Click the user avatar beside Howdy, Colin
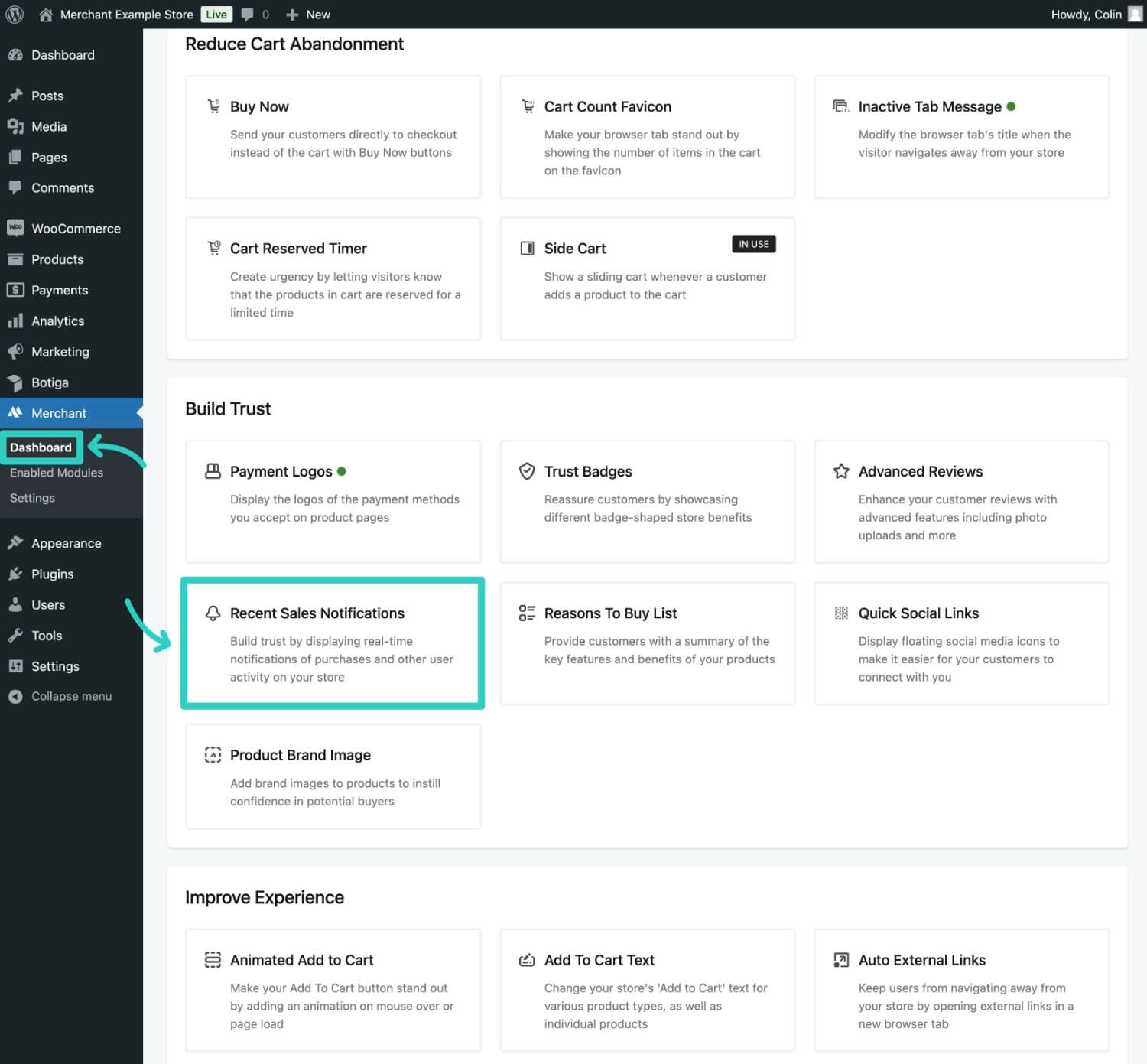1147x1064 pixels. (1136, 15)
